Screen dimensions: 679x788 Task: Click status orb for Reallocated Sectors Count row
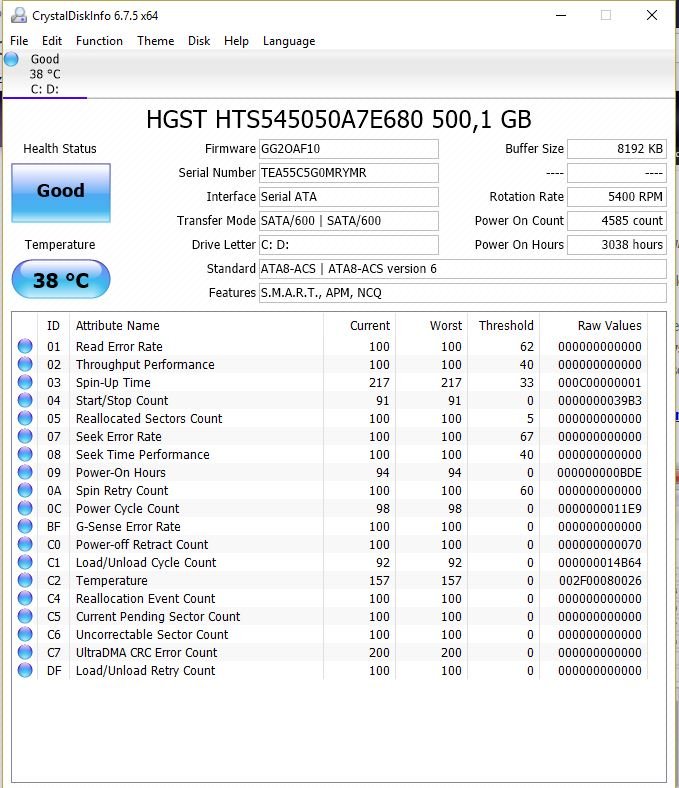25,418
